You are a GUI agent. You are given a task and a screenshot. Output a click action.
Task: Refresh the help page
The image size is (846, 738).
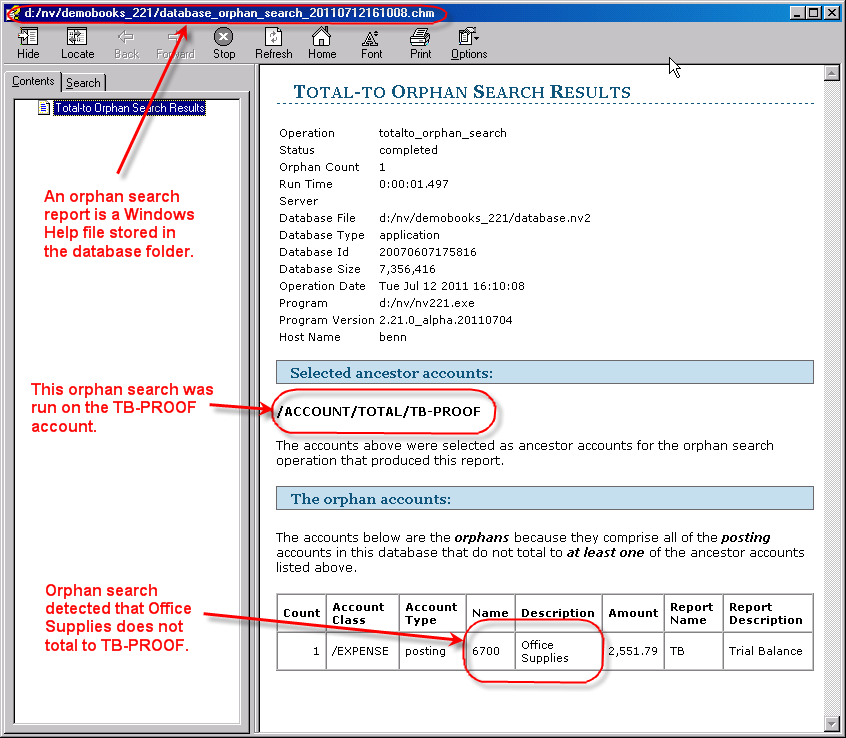(273, 43)
